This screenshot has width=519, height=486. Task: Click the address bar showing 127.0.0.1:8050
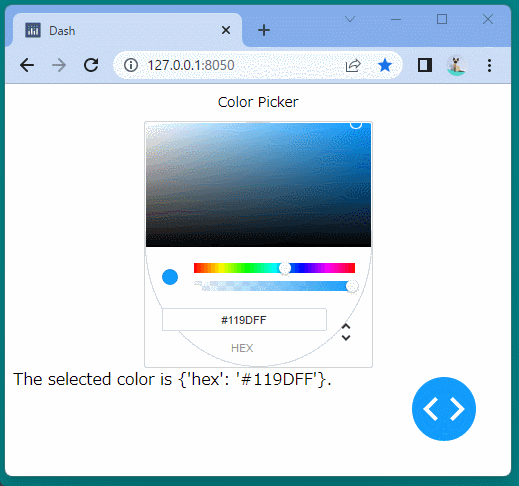pyautogui.click(x=258, y=65)
